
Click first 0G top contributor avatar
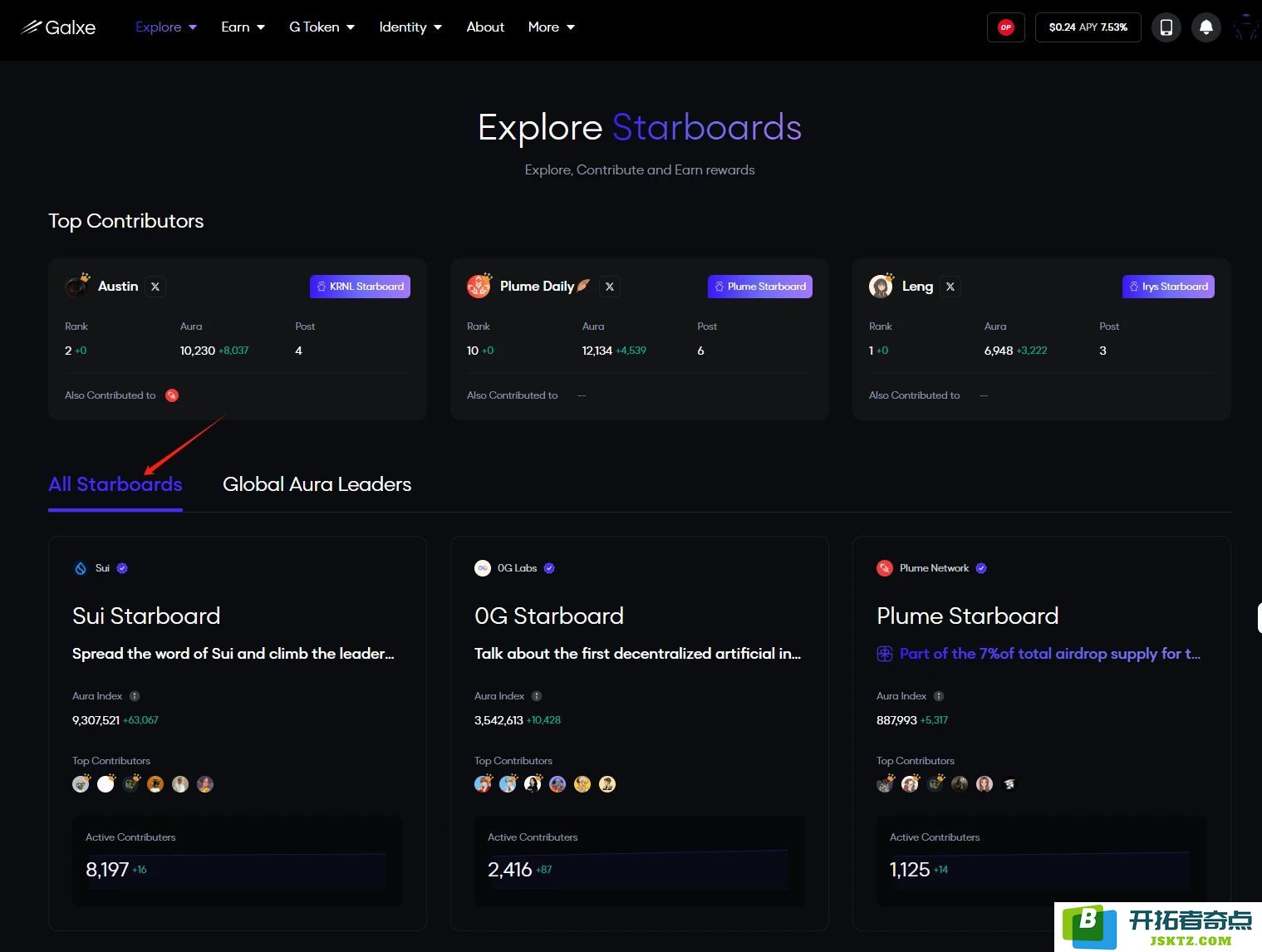click(483, 783)
